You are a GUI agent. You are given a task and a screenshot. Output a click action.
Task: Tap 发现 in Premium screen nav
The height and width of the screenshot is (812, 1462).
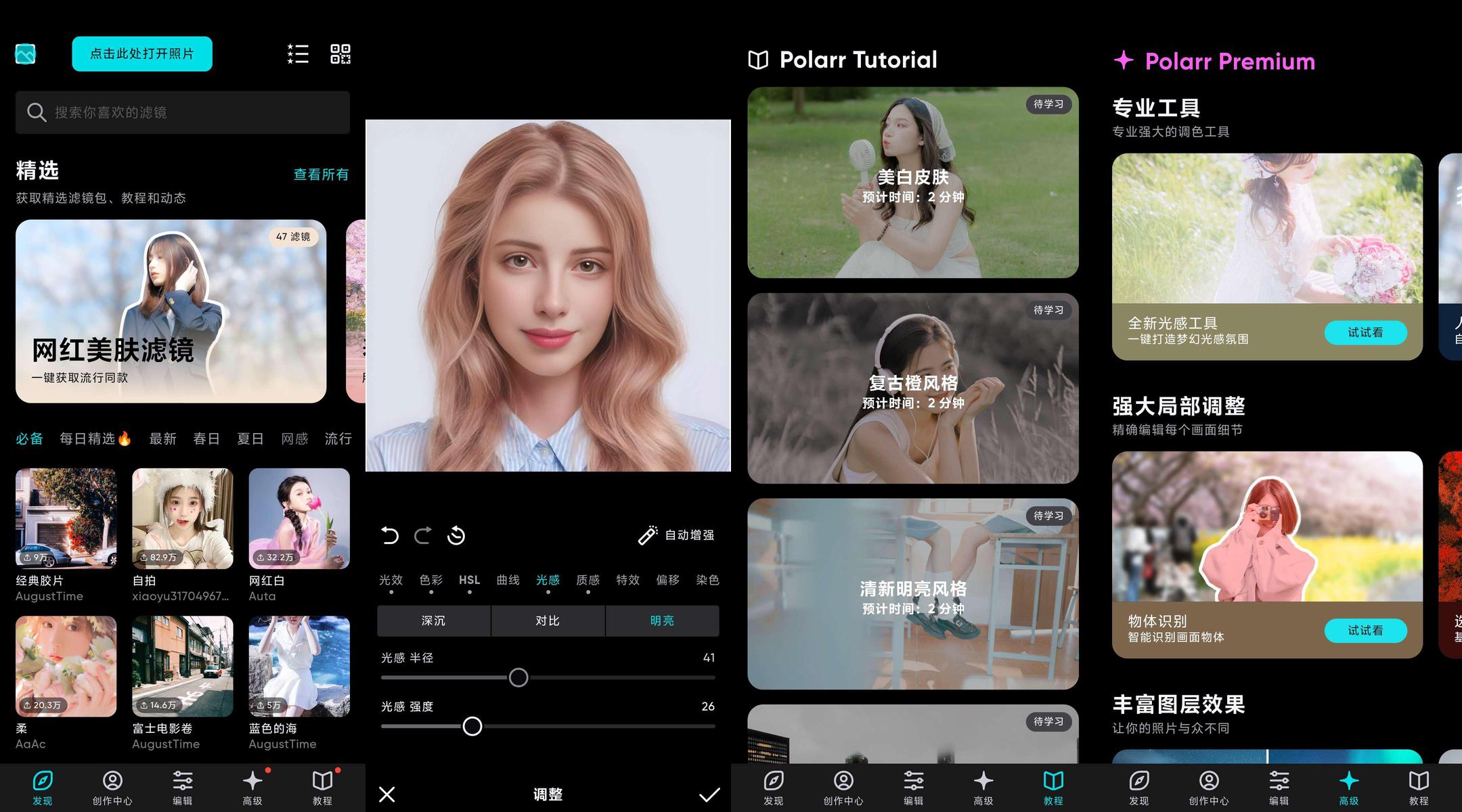[1139, 788]
